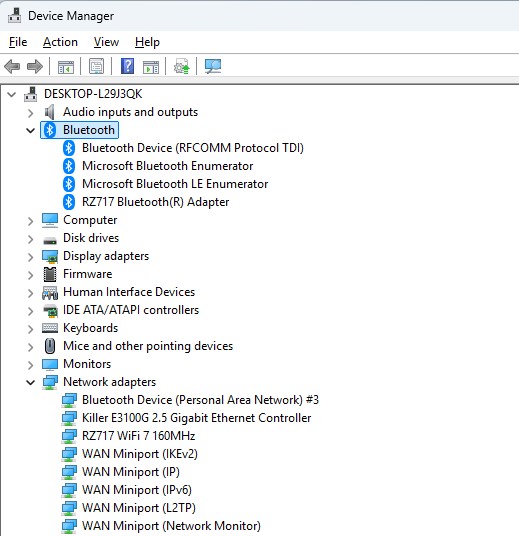
Task: Click the DESKTOP-L29J3QK computer icon
Action: point(30,94)
